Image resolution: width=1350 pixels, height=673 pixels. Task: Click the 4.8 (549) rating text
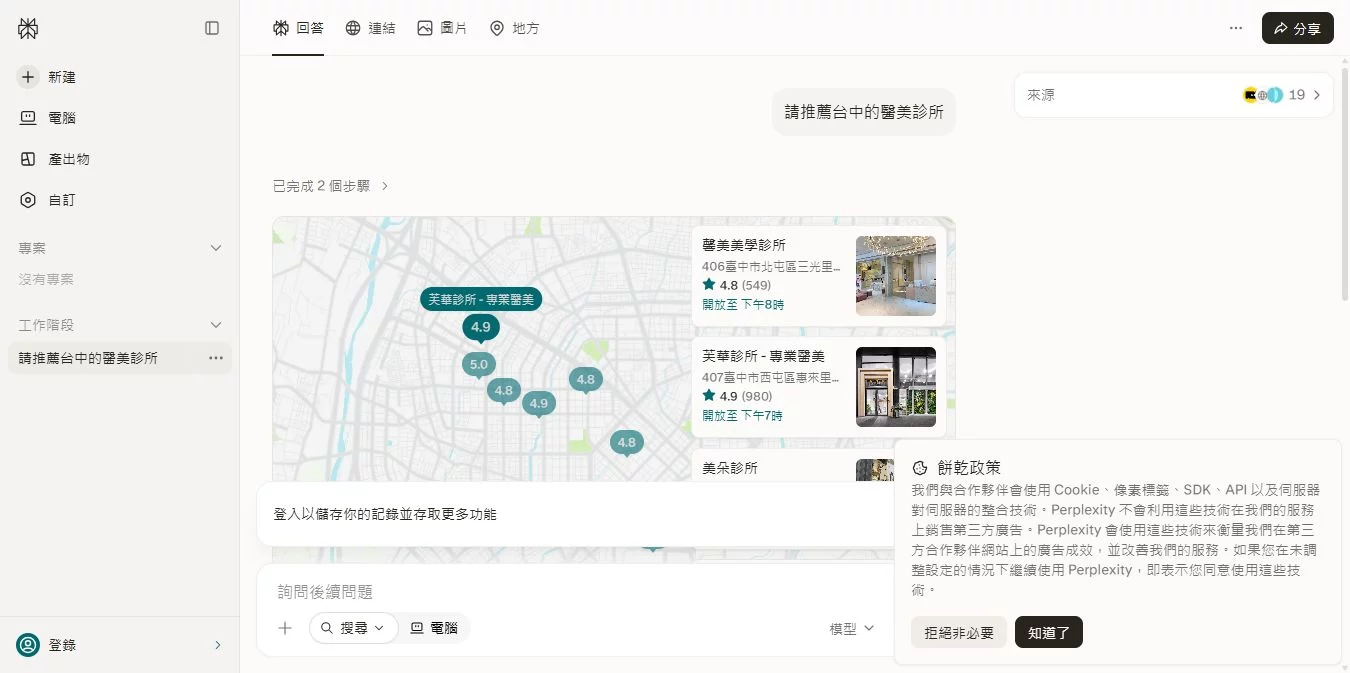point(737,285)
